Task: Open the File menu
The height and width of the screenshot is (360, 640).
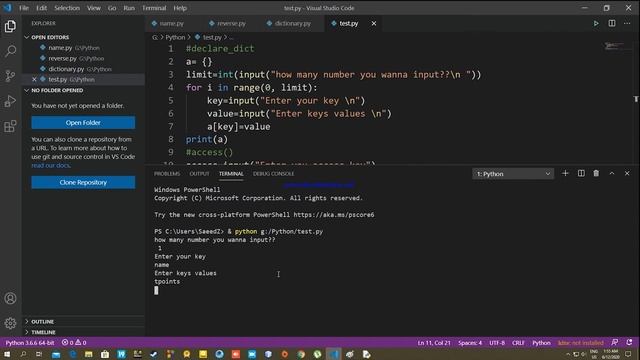Action: [x=24, y=8]
